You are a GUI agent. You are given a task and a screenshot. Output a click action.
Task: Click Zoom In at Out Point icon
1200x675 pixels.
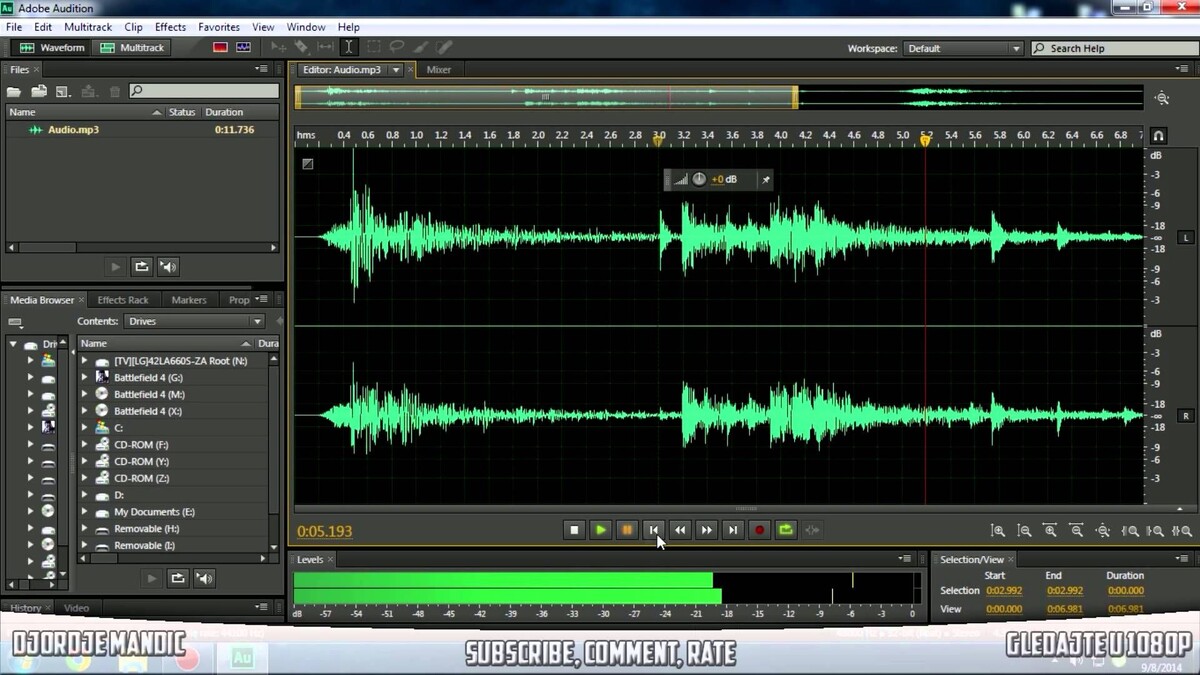[x=1157, y=531]
